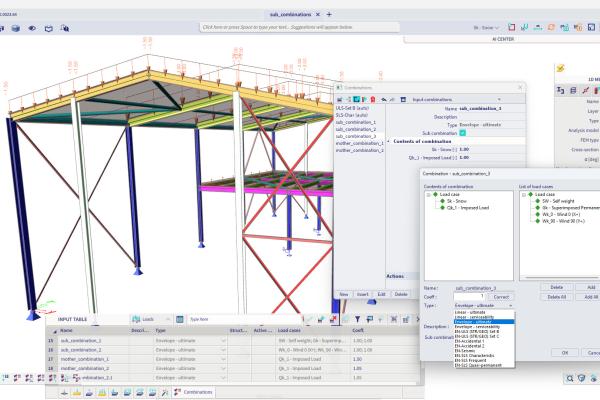Click the eye view icon in top-left toolbar
600x400 pixels.
[x=32, y=28]
